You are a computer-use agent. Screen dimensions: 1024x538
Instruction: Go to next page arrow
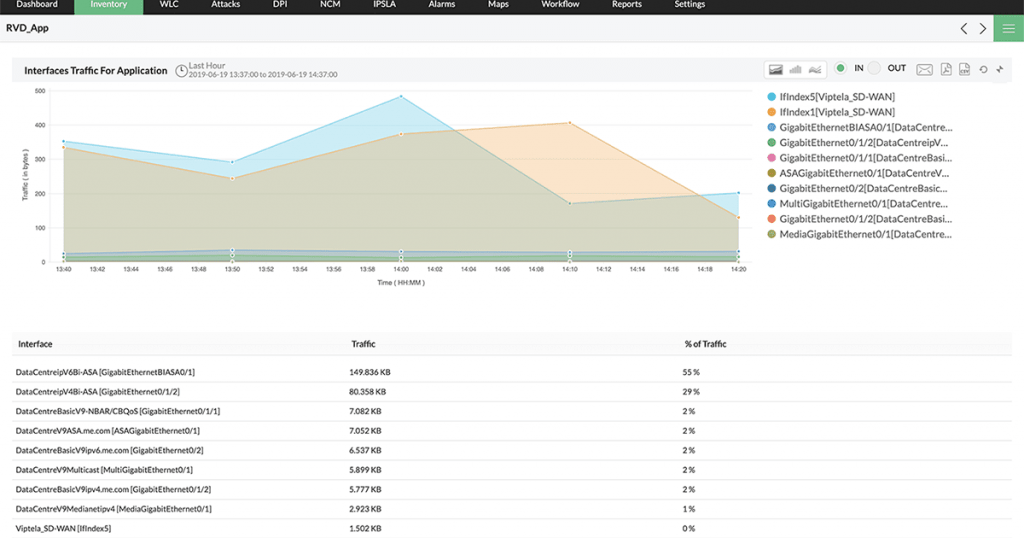(983, 29)
